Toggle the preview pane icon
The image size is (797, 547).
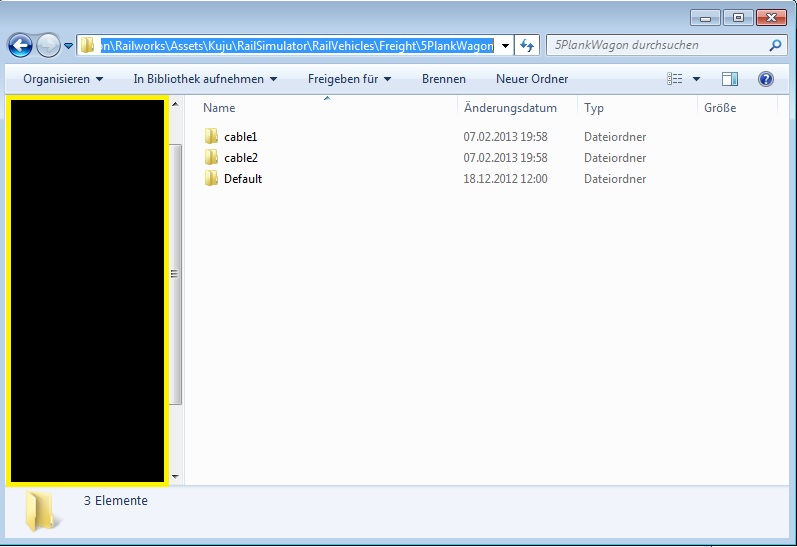[x=730, y=79]
